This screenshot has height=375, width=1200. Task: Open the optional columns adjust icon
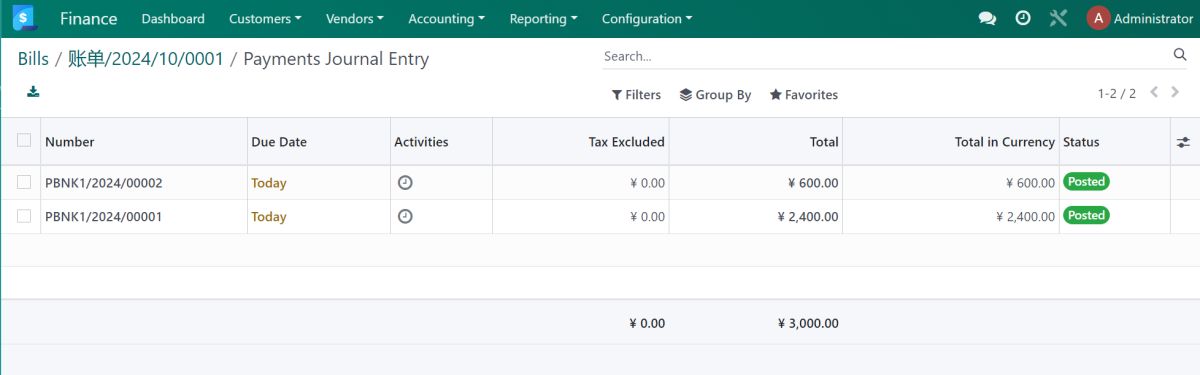pos(1183,142)
